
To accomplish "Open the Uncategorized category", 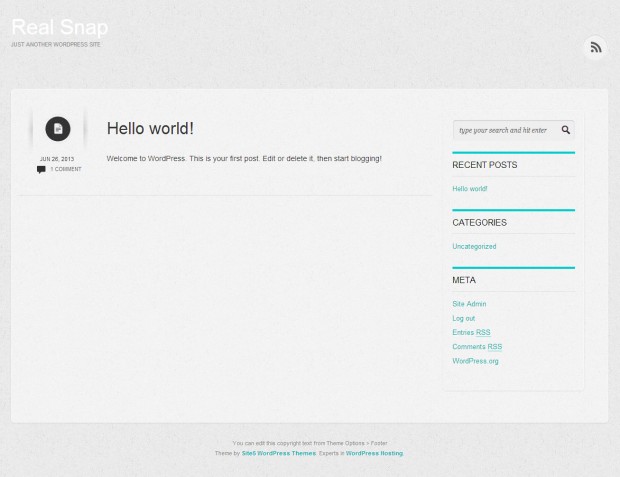I will (x=474, y=246).
